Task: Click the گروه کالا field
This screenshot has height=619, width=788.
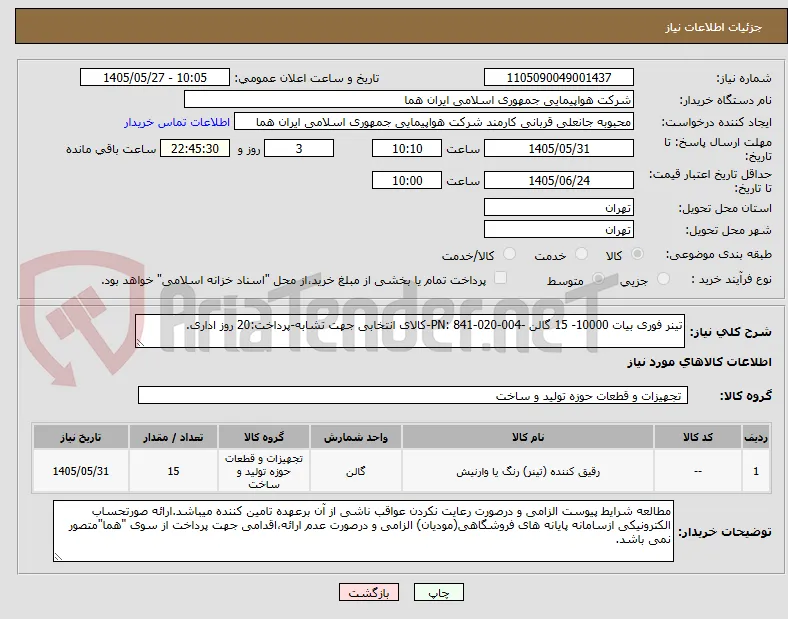Action: tap(413, 395)
